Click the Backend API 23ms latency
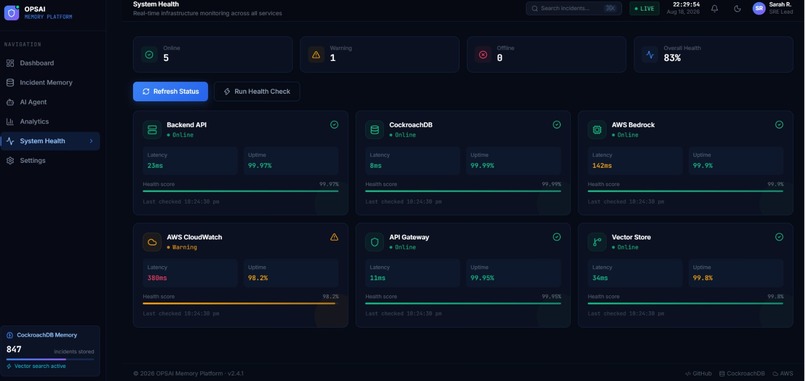806x381 pixels. 155,166
